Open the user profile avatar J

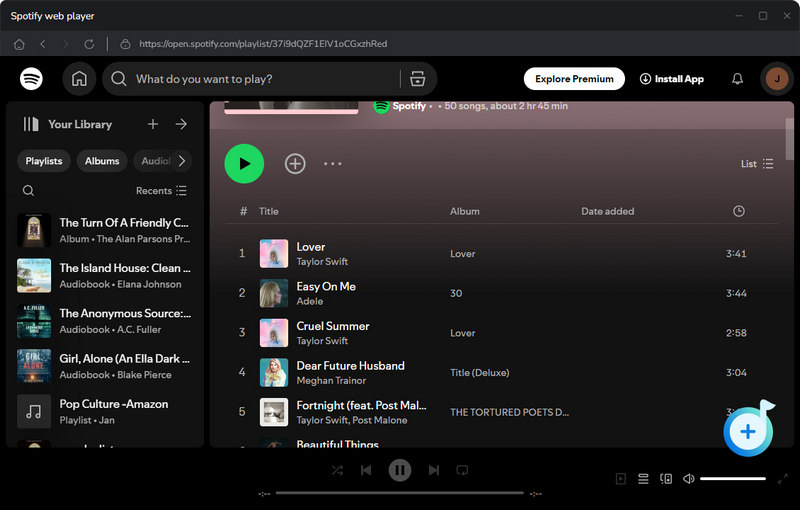point(777,79)
